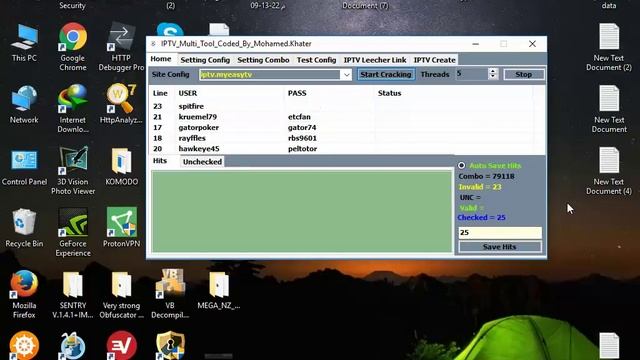Open ProtonVPN desktop shortcut
The width and height of the screenshot is (640, 360).
121,228
